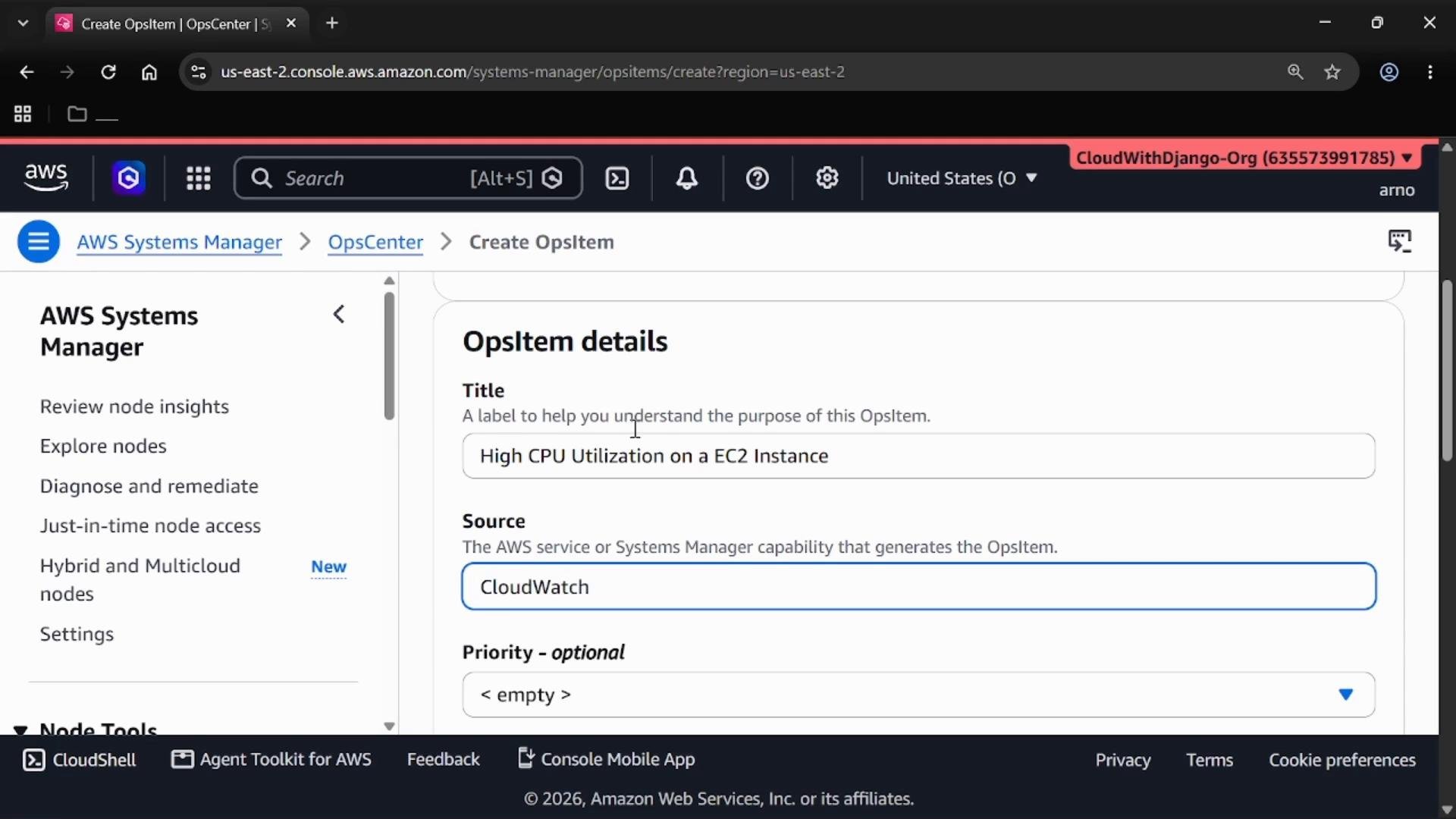Open the console settings gear
The width and height of the screenshot is (1456, 819).
click(x=827, y=178)
